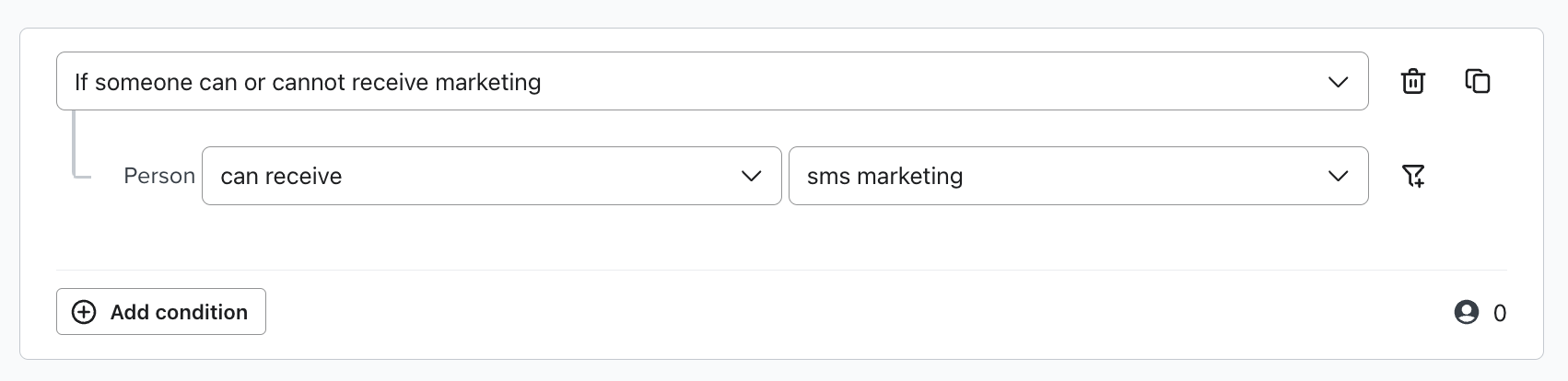Click the chevron arrow beside 'sms marketing'
Image resolution: width=1568 pixels, height=381 pixels.
tap(1338, 176)
